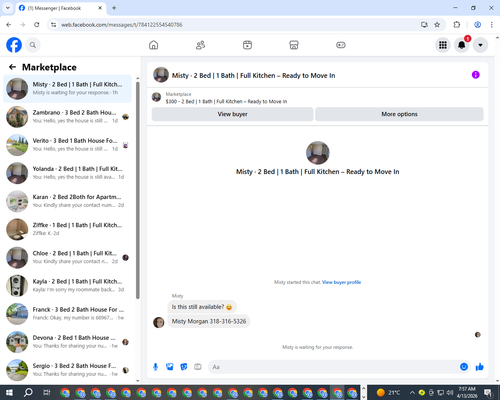Viewport: 500px width, 400px height.
Task: Open Windows taskbar search
Action: click(x=28, y=392)
